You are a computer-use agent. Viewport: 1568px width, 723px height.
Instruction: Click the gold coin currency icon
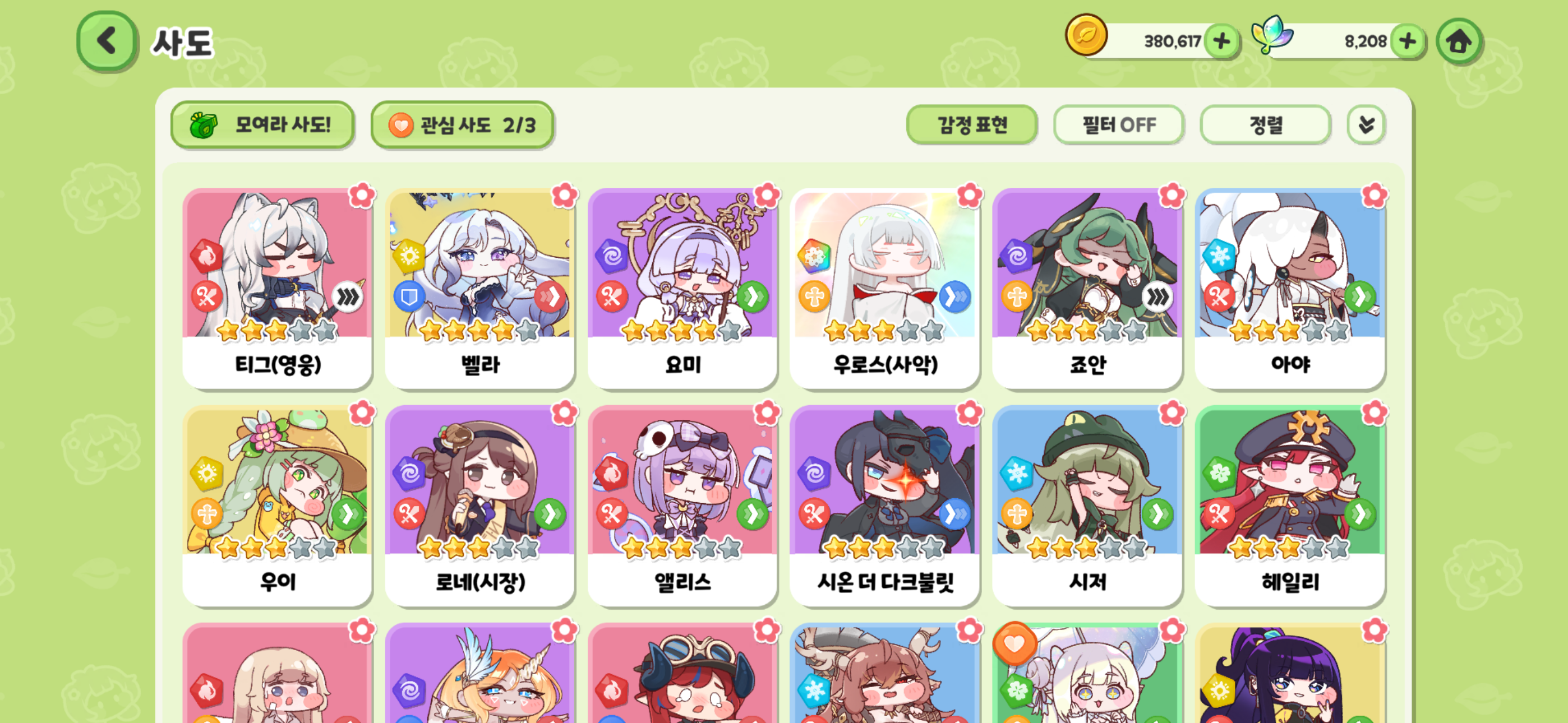[x=1085, y=35]
